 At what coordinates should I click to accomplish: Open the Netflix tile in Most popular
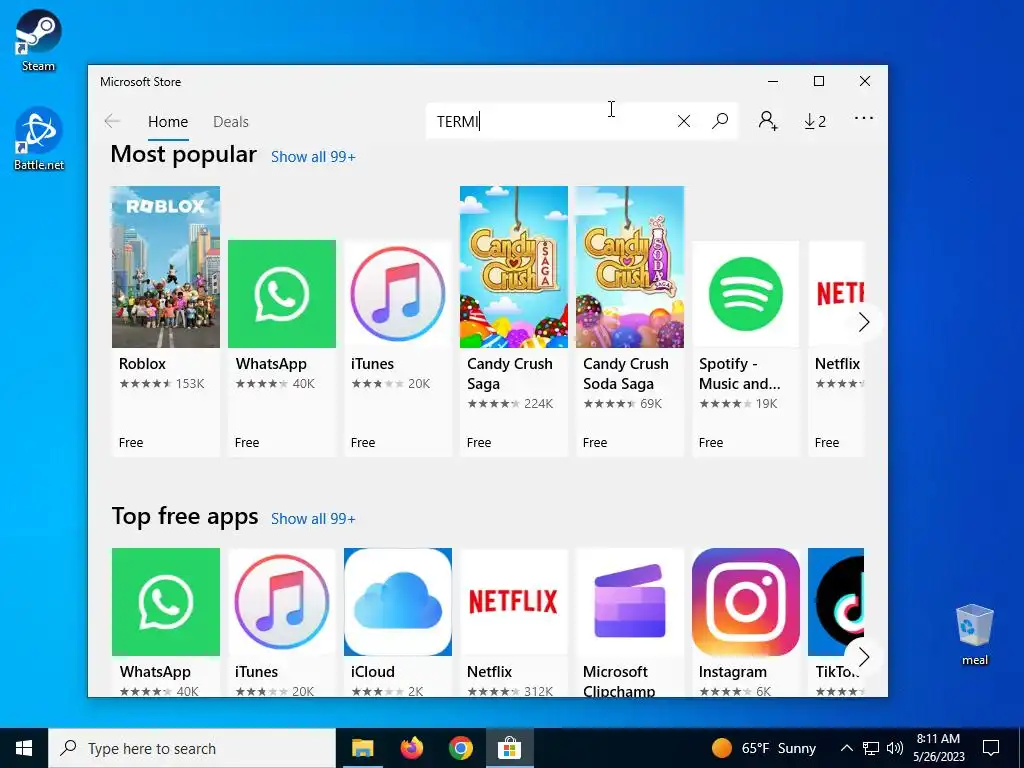(x=836, y=294)
